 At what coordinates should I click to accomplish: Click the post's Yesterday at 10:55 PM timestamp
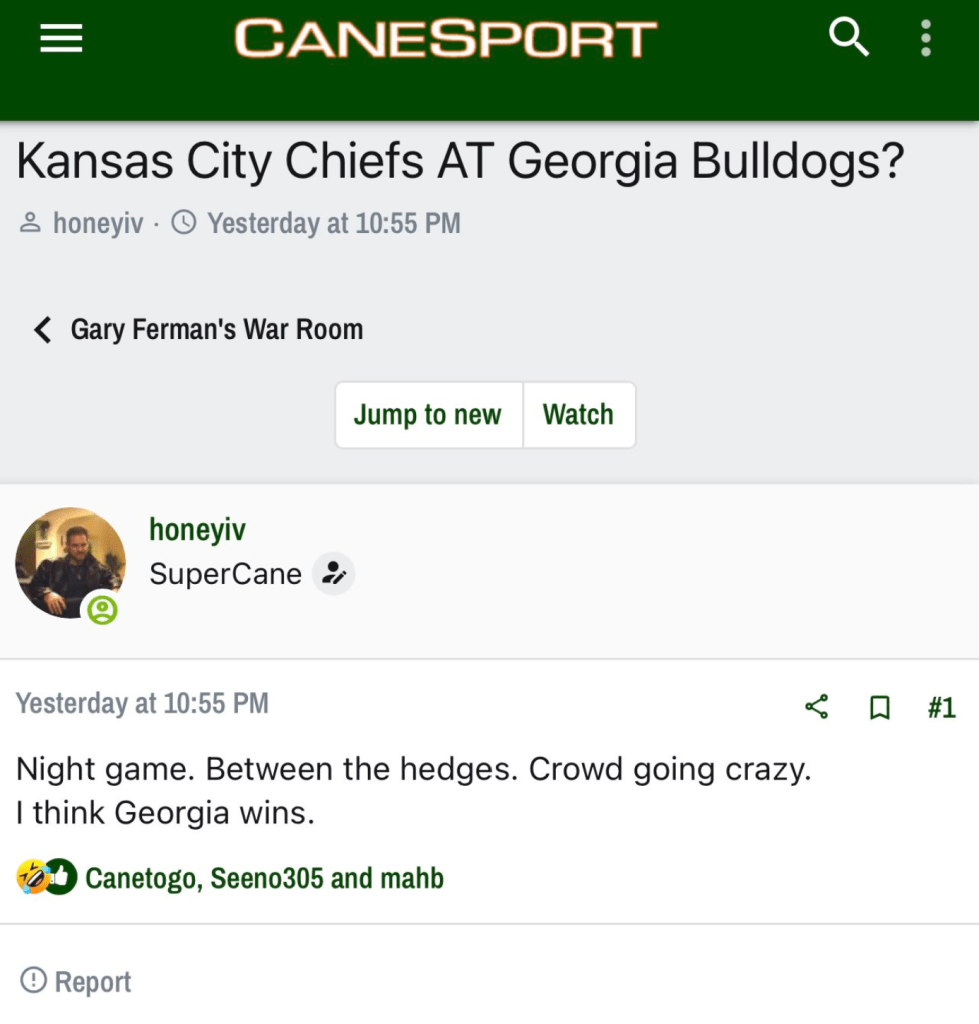click(x=142, y=703)
